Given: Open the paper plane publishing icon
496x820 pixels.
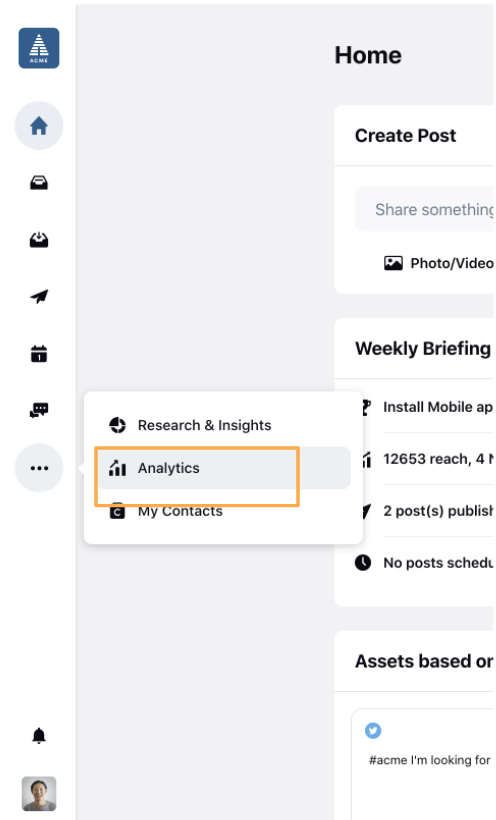Looking at the screenshot, I should point(39,297).
